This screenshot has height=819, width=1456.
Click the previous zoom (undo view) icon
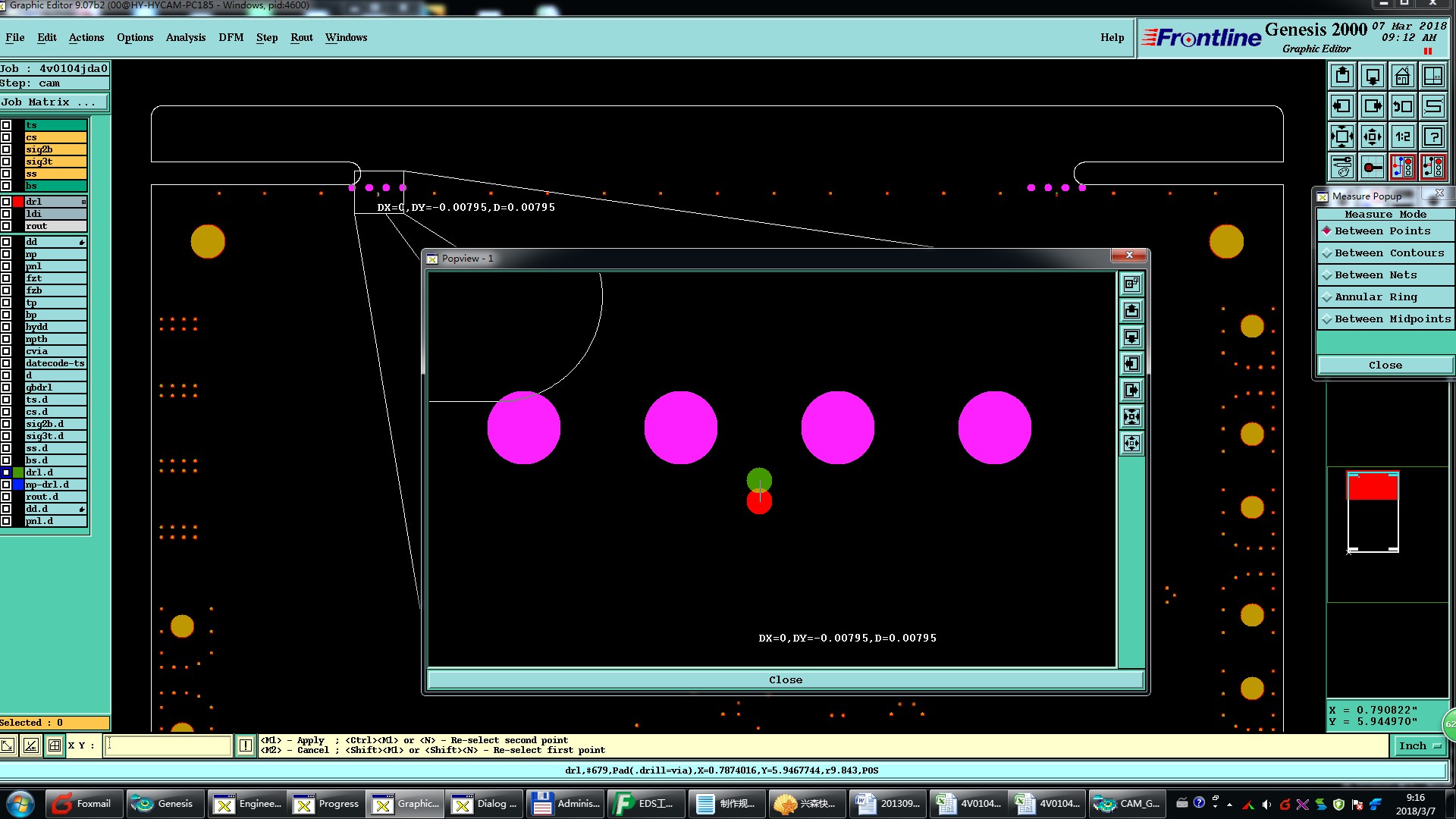pyautogui.click(x=1403, y=106)
